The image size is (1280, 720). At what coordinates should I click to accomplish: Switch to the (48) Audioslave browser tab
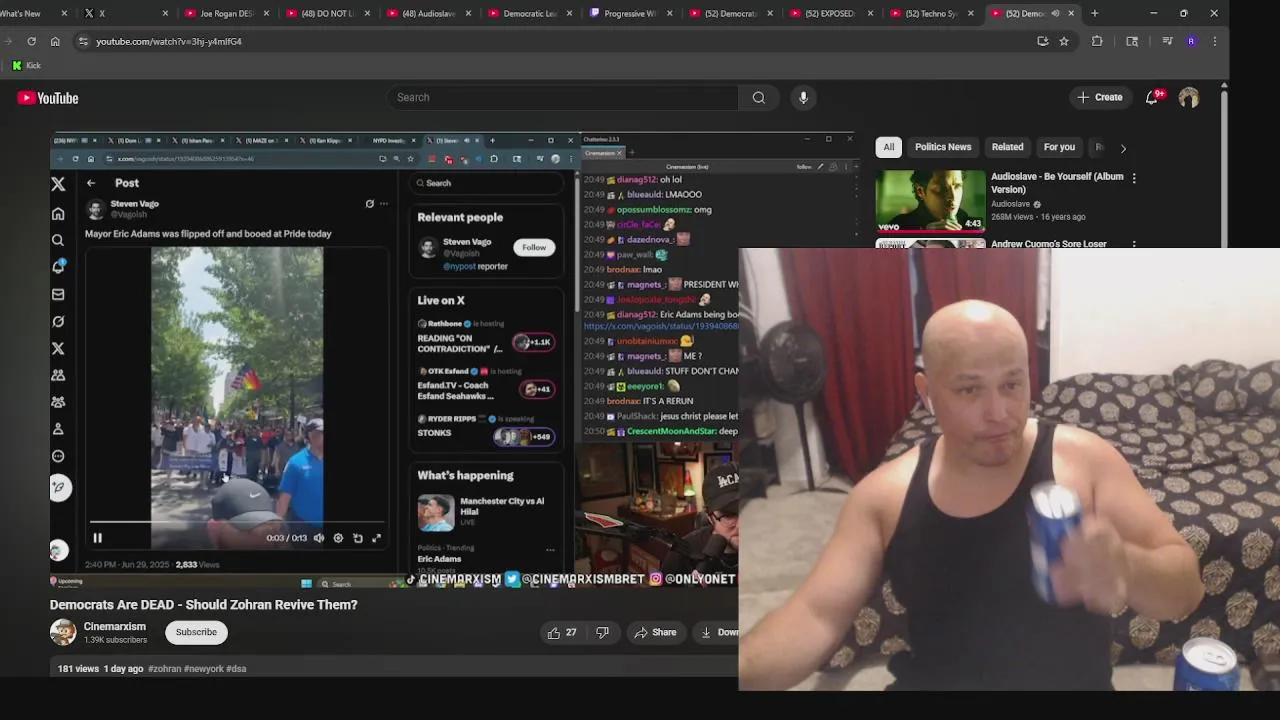point(427,13)
